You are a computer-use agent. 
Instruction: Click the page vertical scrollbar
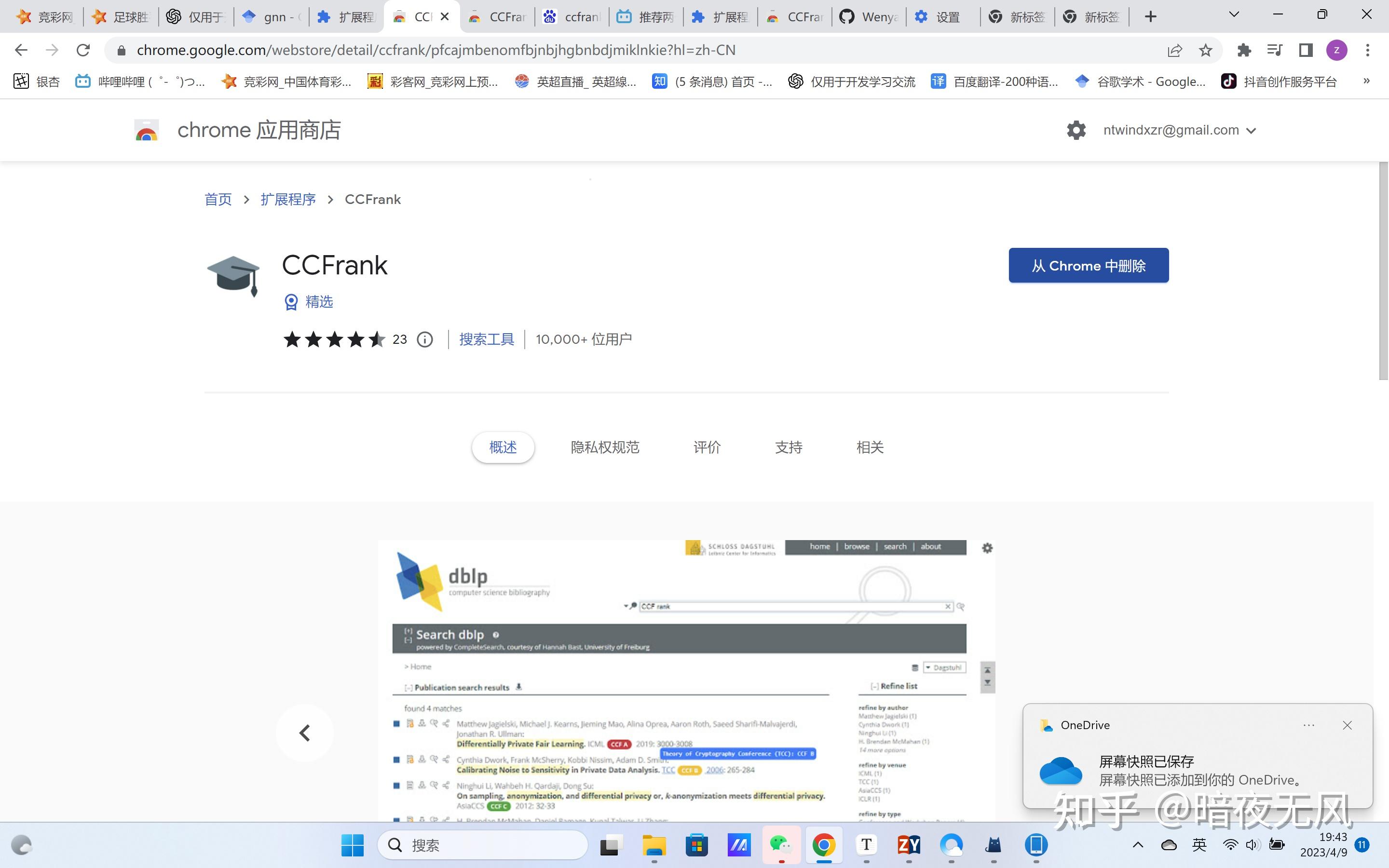click(x=1383, y=271)
